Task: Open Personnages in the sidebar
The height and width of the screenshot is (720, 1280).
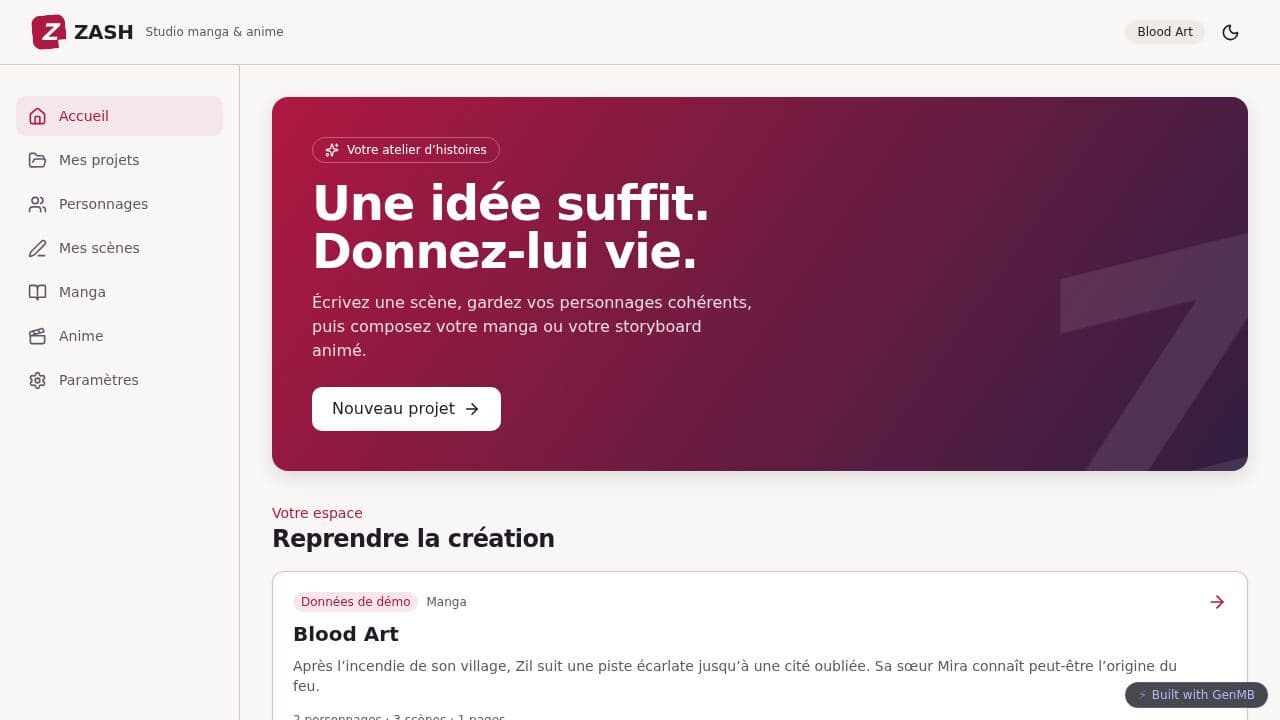Action: pos(119,204)
